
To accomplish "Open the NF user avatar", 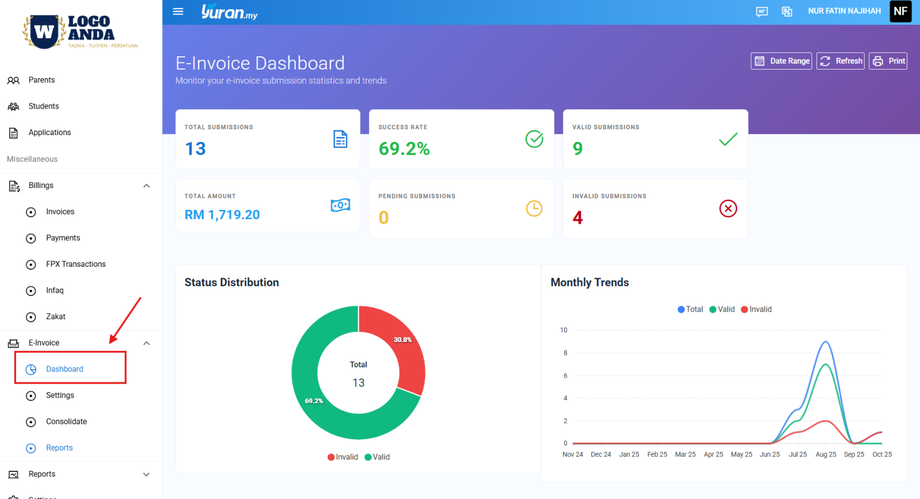I will pyautogui.click(x=900, y=11).
